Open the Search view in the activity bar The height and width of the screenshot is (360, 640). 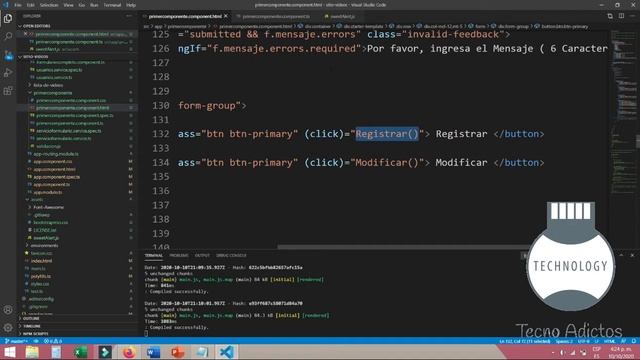point(8,37)
